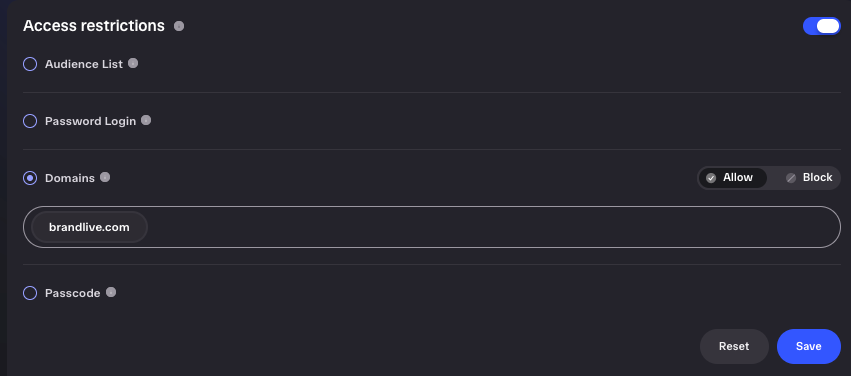
Task: Click the Passcode info icon
Action: click(111, 292)
